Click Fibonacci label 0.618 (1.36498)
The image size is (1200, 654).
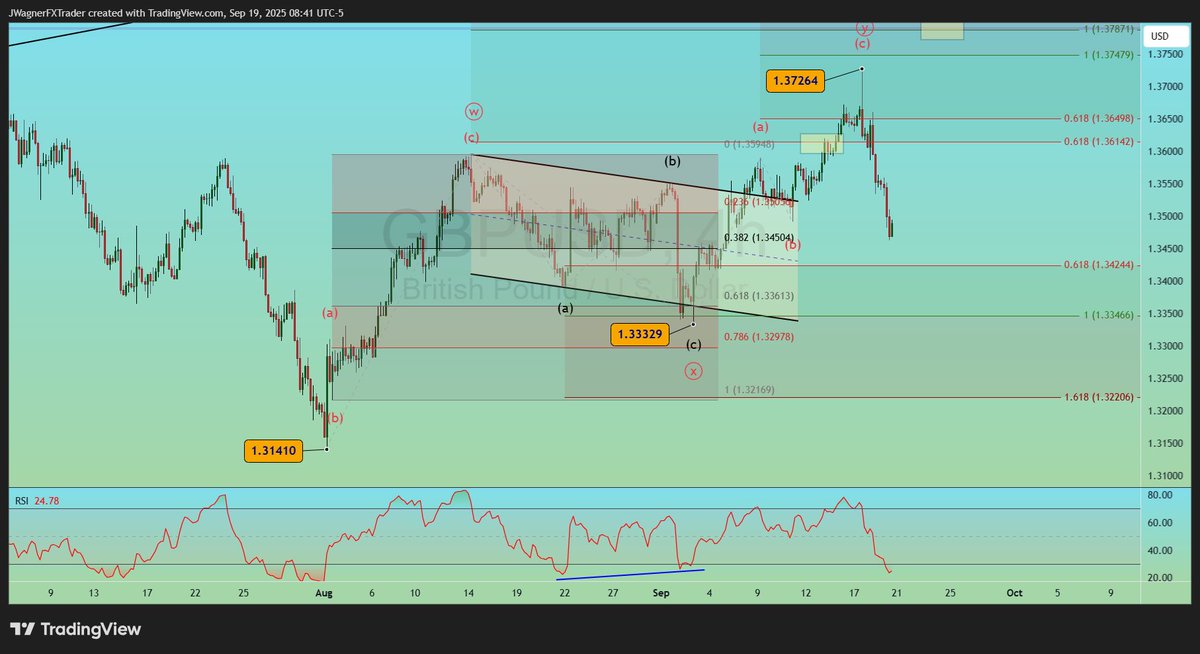1099,119
